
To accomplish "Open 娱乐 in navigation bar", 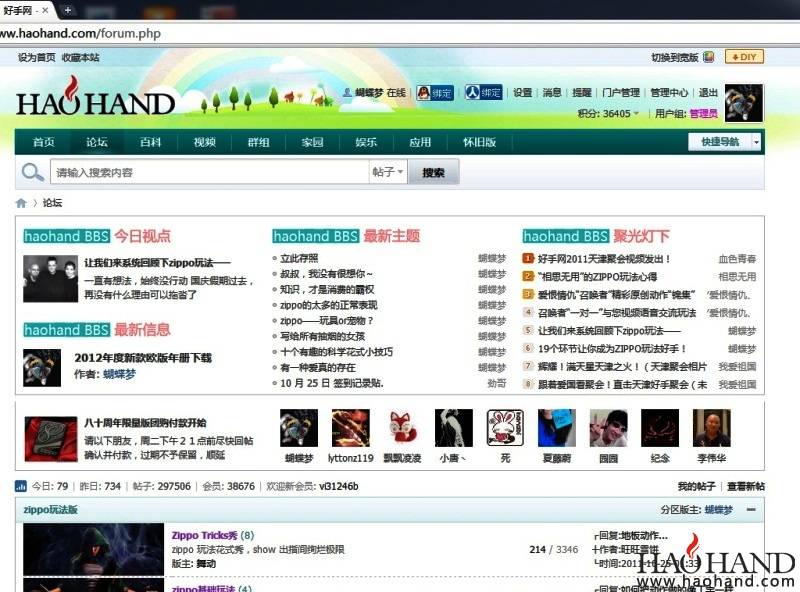I will click(x=366, y=142).
